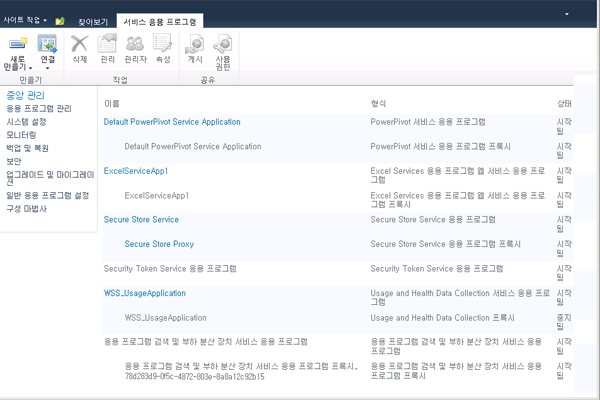The image size is (600, 400).
Task: Click the 새로 만들기 (New) ribbon icon
Action: (18, 43)
